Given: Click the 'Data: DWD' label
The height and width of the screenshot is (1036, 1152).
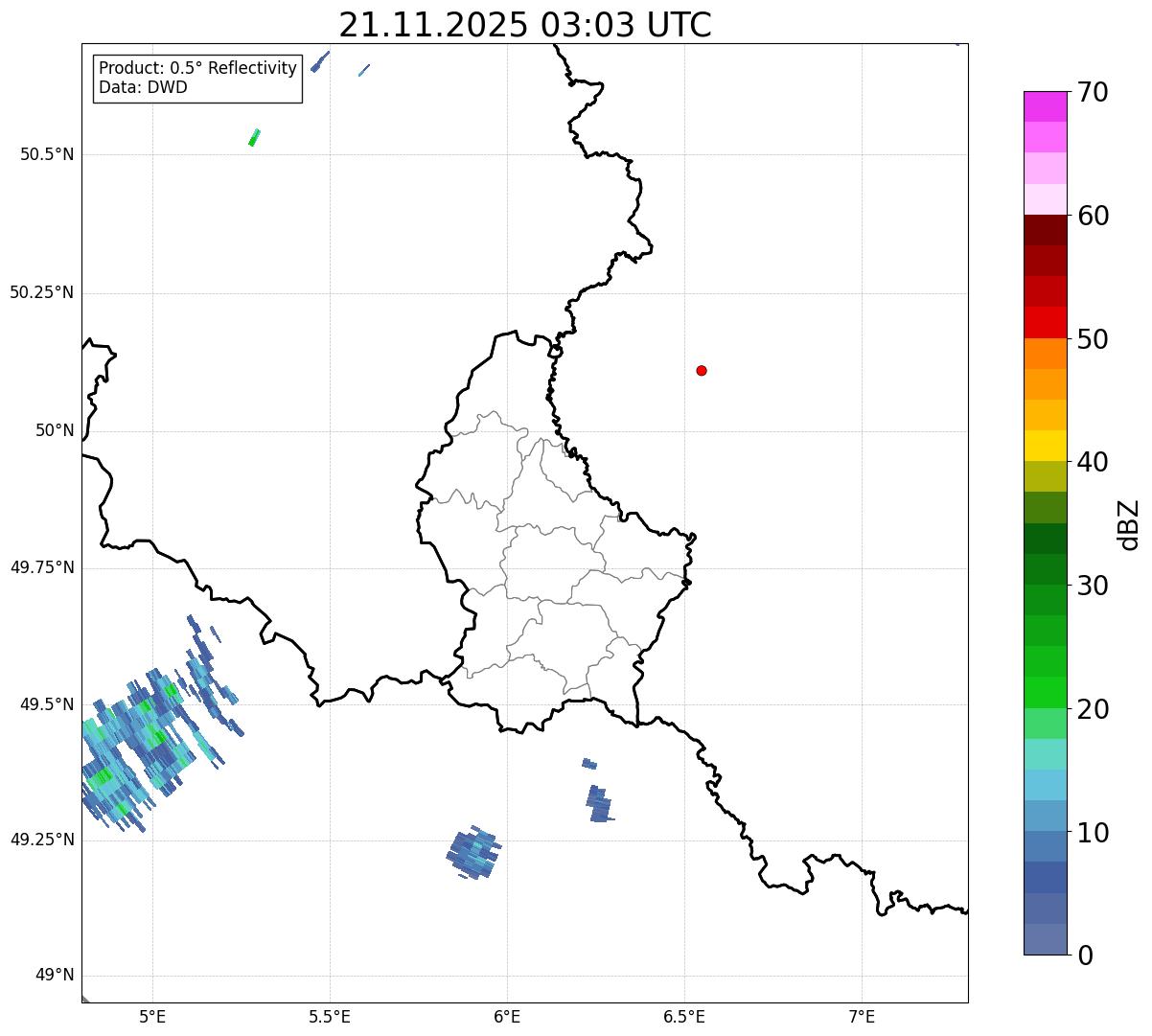Looking at the screenshot, I should 143,87.
